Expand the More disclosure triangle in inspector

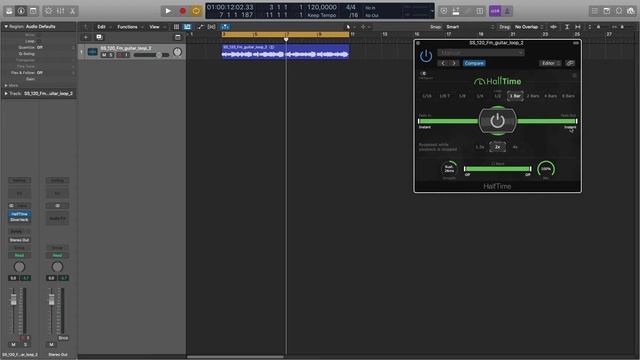(6, 85)
